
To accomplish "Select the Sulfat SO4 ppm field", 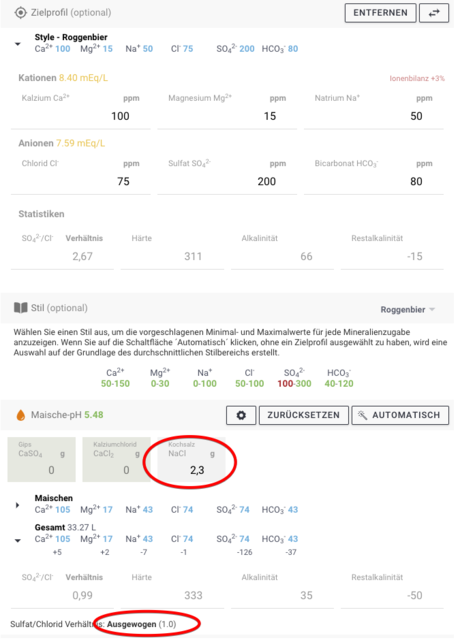I will [x=227, y=176].
